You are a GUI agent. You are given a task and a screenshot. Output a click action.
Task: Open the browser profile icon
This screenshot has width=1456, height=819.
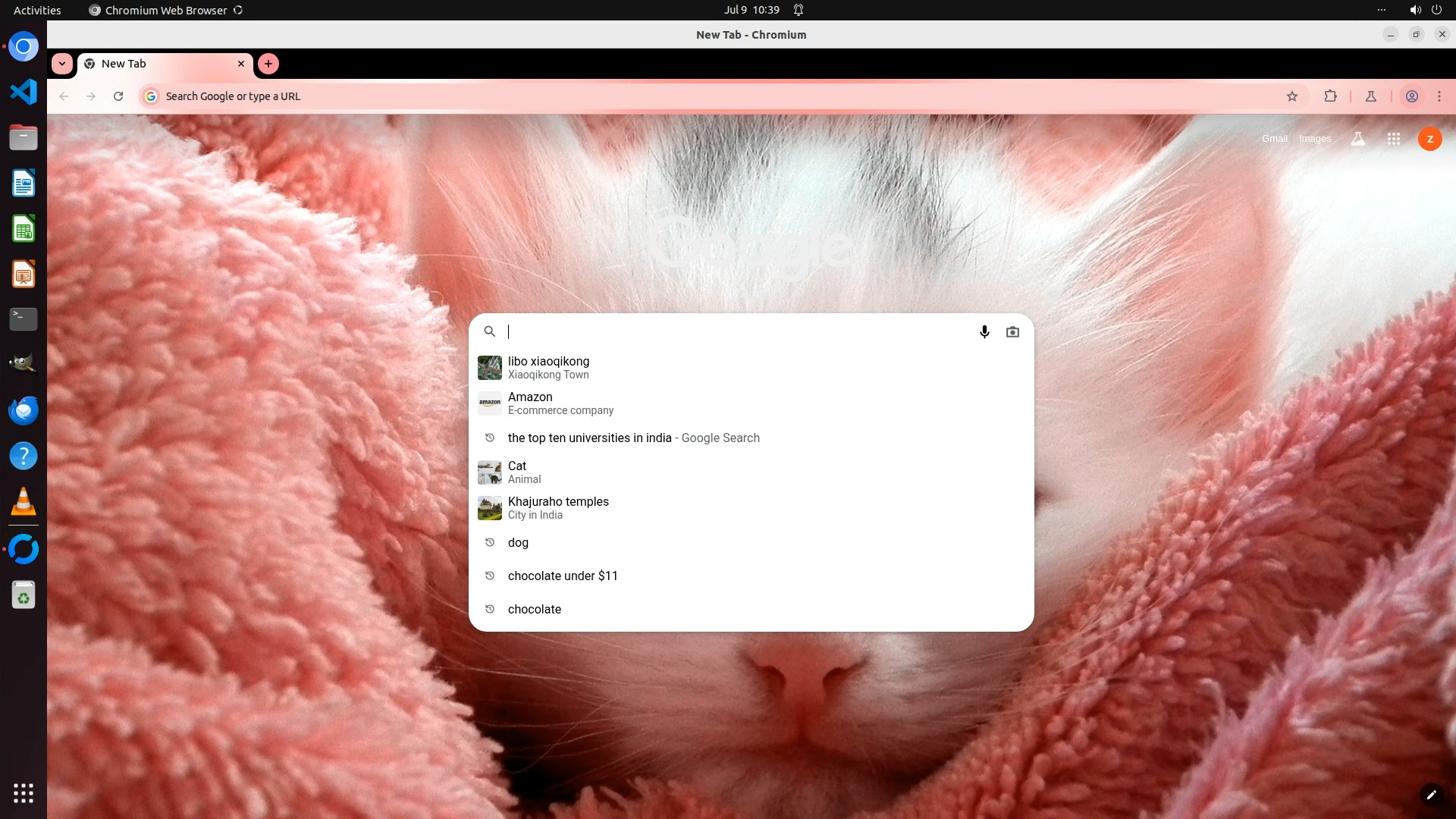(1412, 96)
